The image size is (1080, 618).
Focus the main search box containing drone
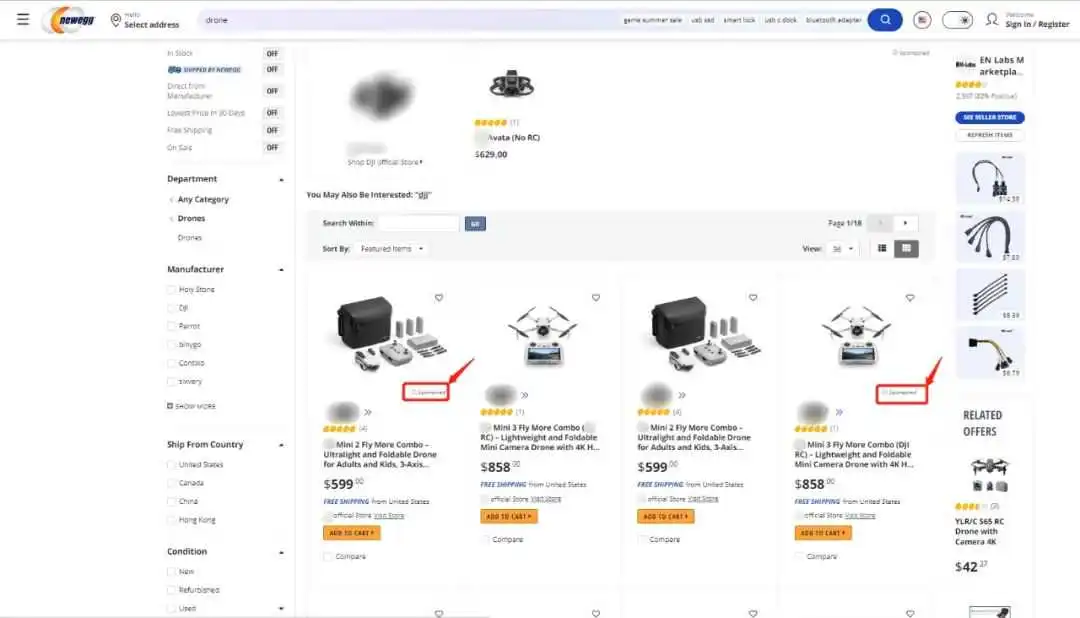410,20
